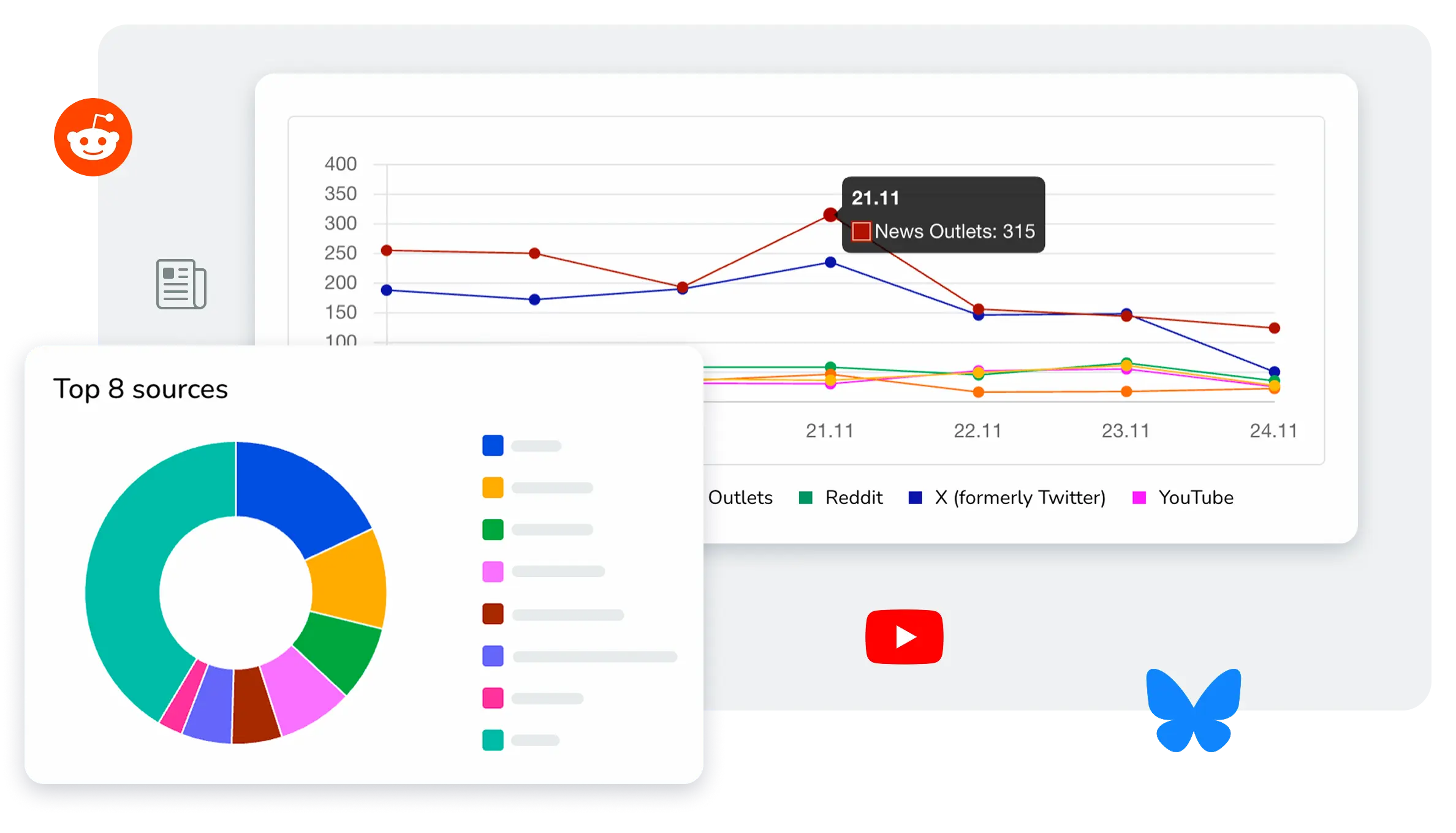Click the Reddit logo icon
1456x833 pixels.
tap(93, 137)
